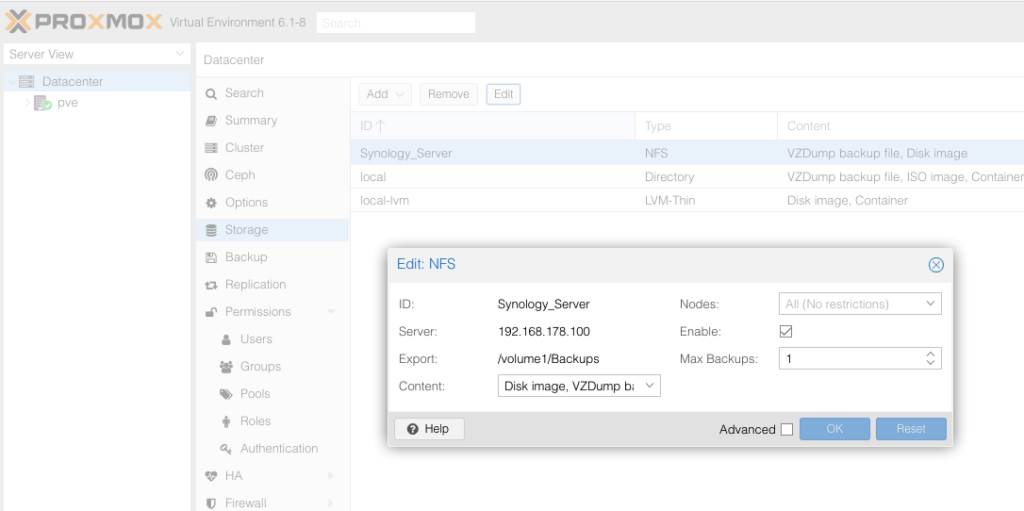This screenshot has width=1024, height=511.
Task: Click the Roles figure icon
Action: coord(226,422)
